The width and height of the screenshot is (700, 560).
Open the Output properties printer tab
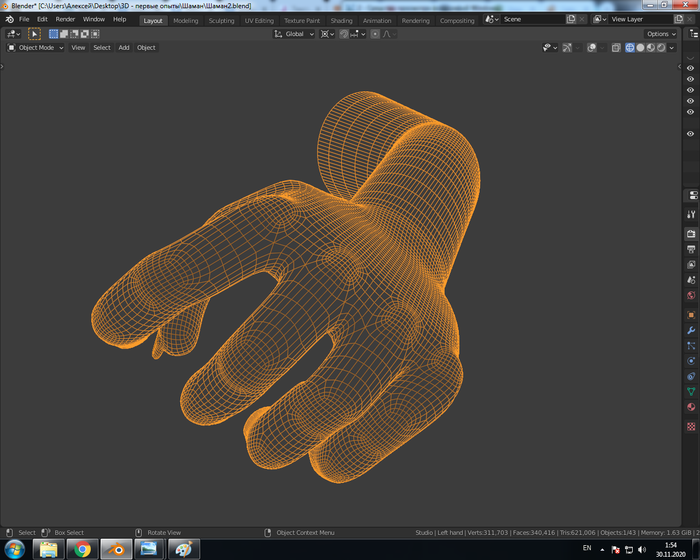pos(691,249)
